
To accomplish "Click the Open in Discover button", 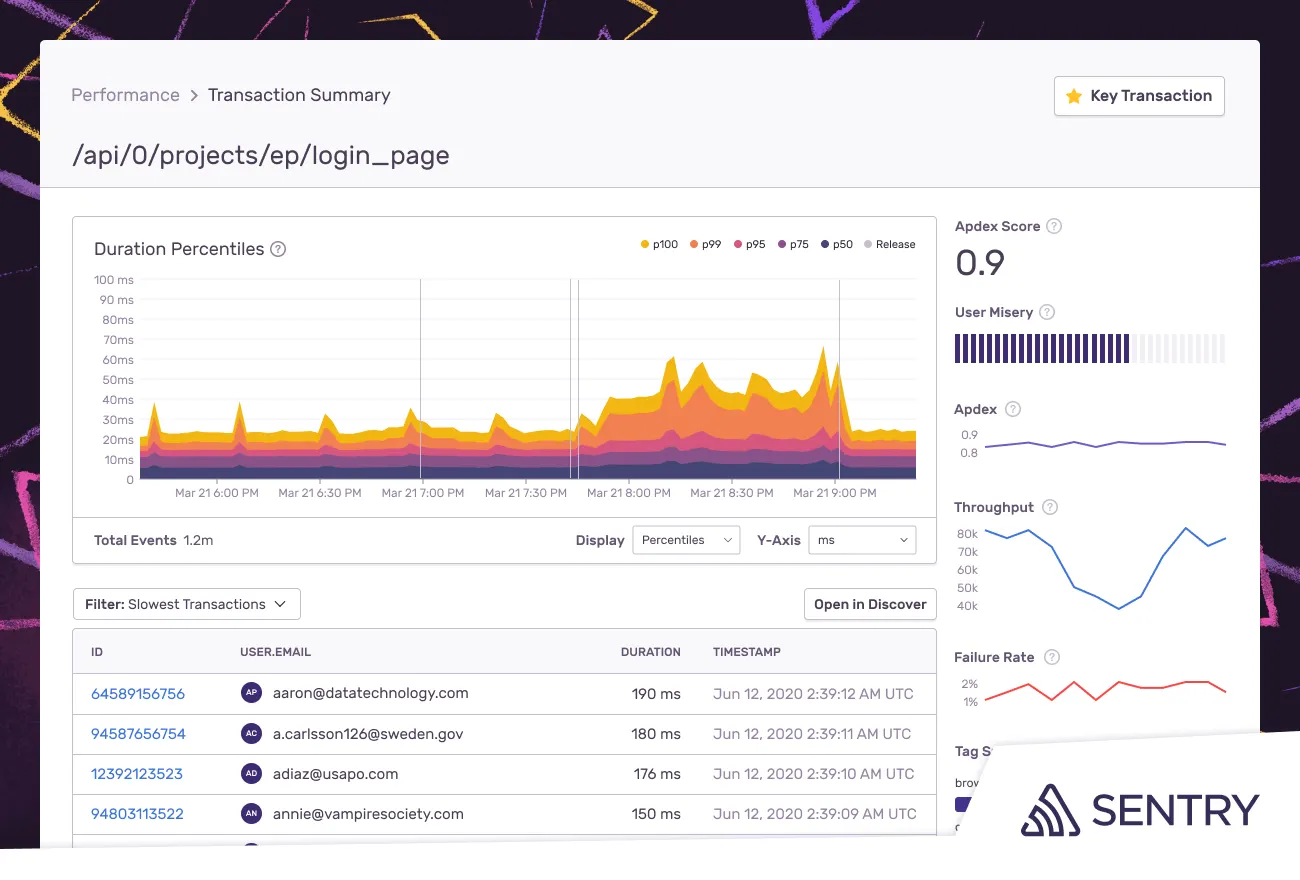I will (x=870, y=604).
